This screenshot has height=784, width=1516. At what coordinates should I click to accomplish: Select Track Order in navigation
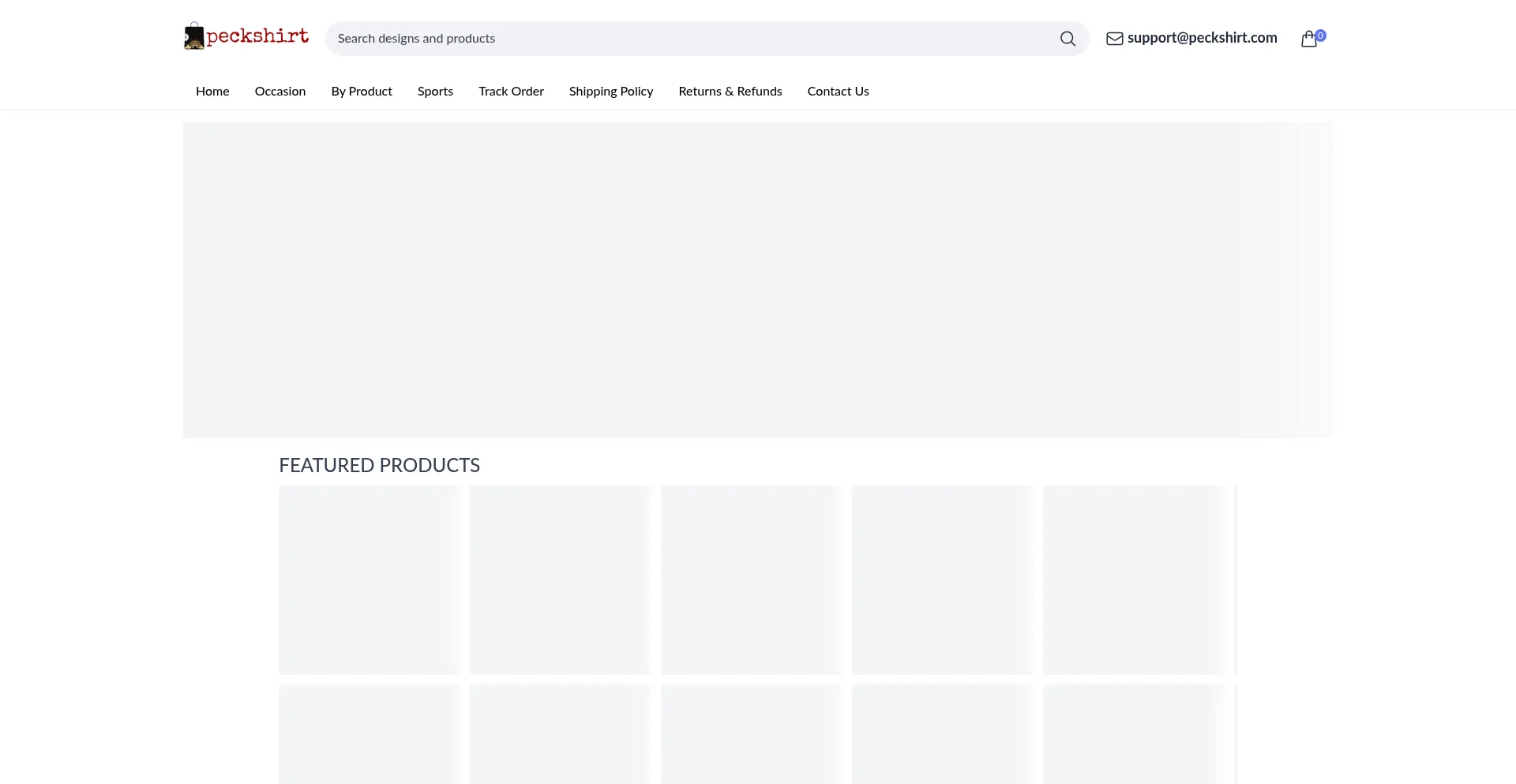coord(511,92)
